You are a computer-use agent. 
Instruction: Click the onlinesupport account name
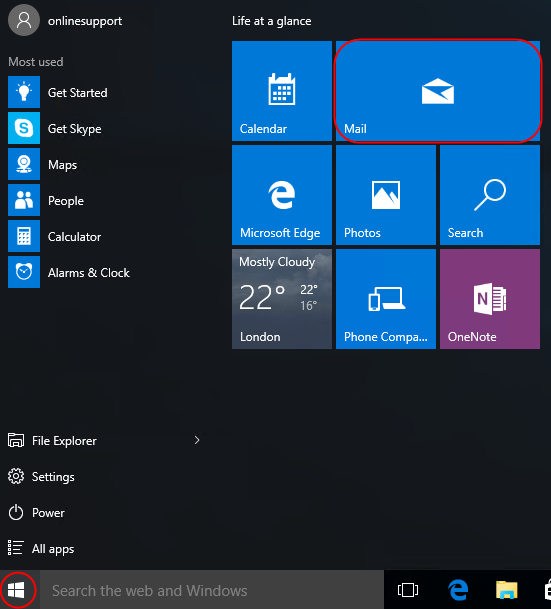[x=85, y=21]
